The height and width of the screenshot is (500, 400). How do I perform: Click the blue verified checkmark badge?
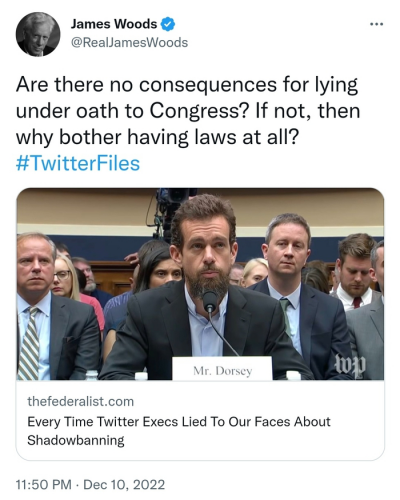click(x=168, y=24)
